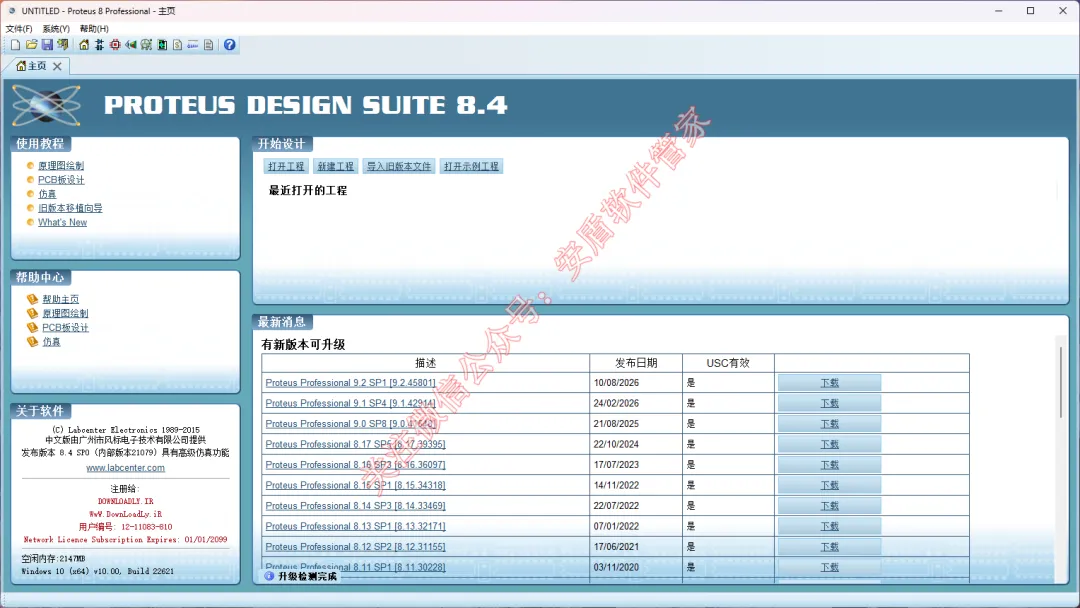Viewport: 1080px width, 608px height.
Task: Open the 仿真 tutorial link
Action: (47, 194)
